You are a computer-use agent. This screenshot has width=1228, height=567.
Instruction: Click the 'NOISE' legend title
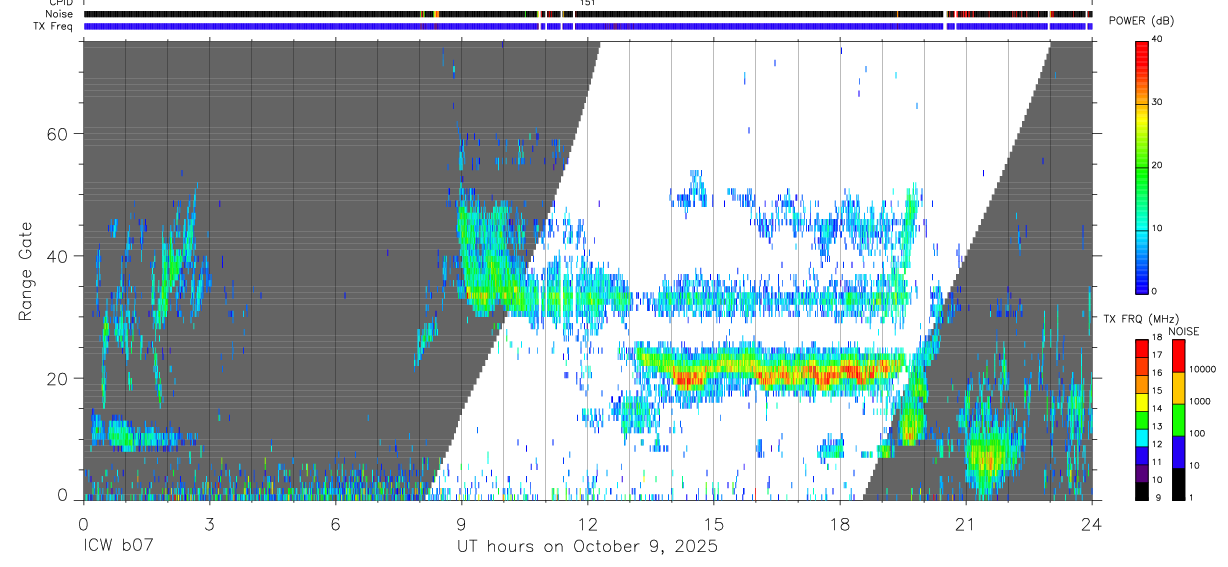[x=1183, y=331]
